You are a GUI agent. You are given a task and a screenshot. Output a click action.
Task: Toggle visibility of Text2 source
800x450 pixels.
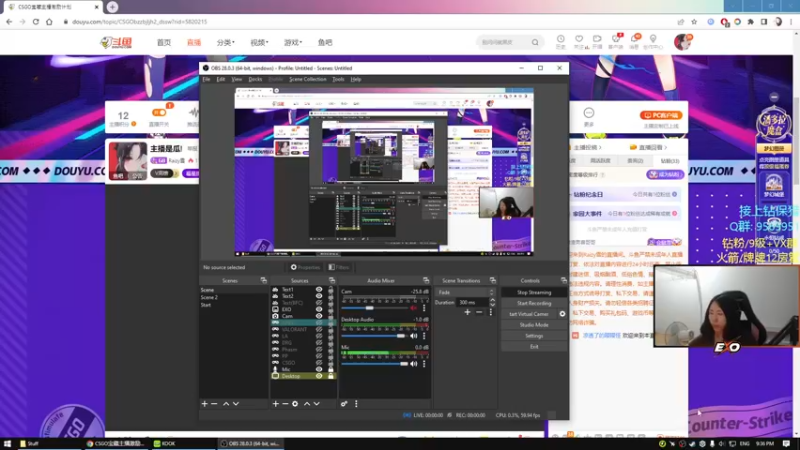pos(319,296)
